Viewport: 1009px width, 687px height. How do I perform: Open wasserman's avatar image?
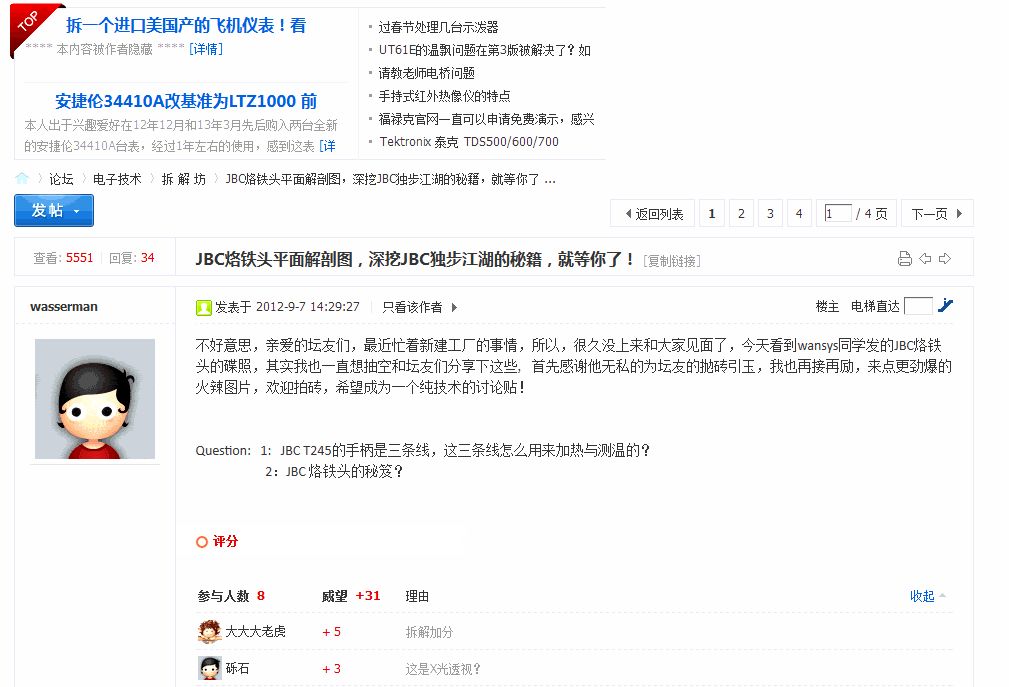click(x=95, y=399)
